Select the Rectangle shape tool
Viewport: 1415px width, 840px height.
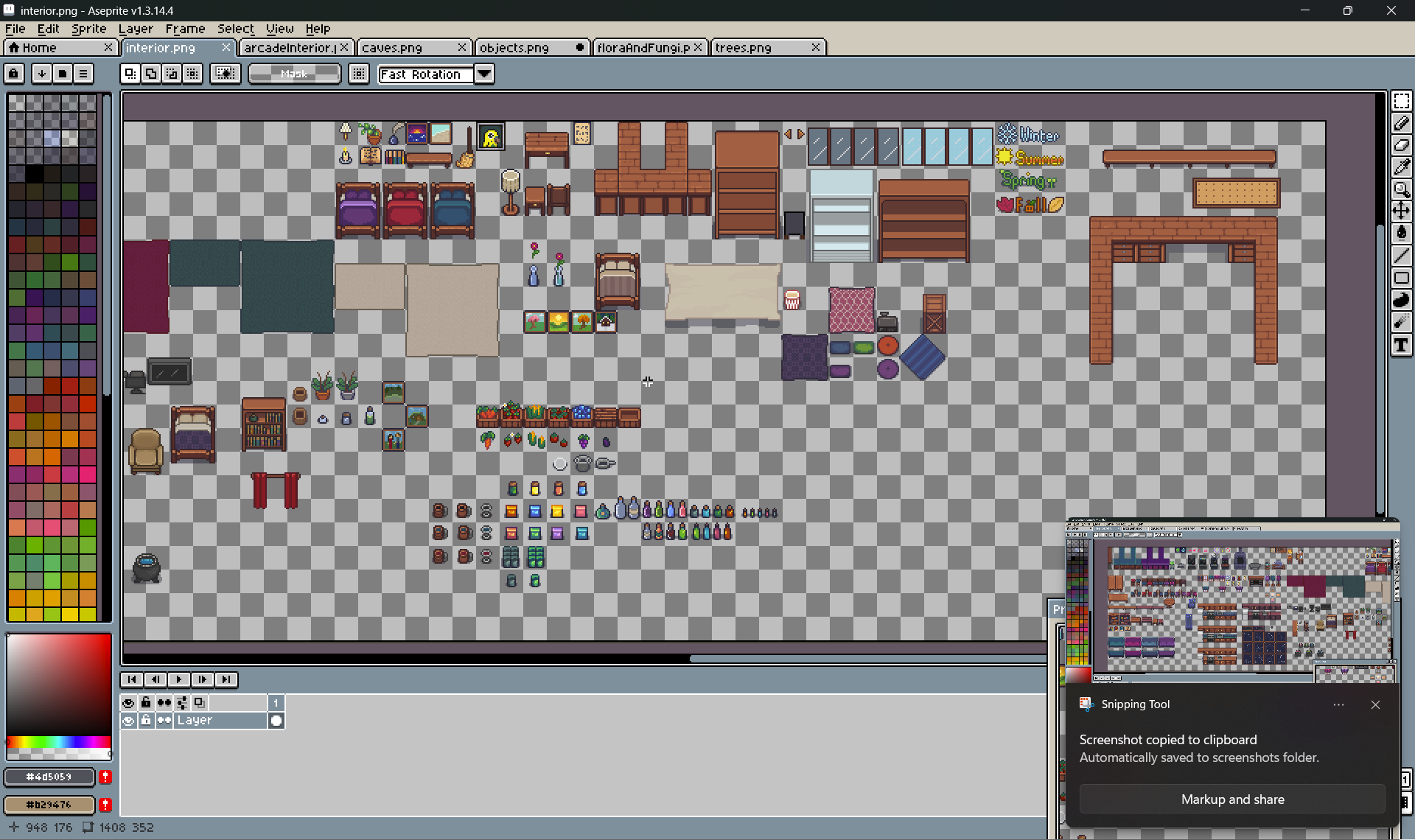[1401, 278]
